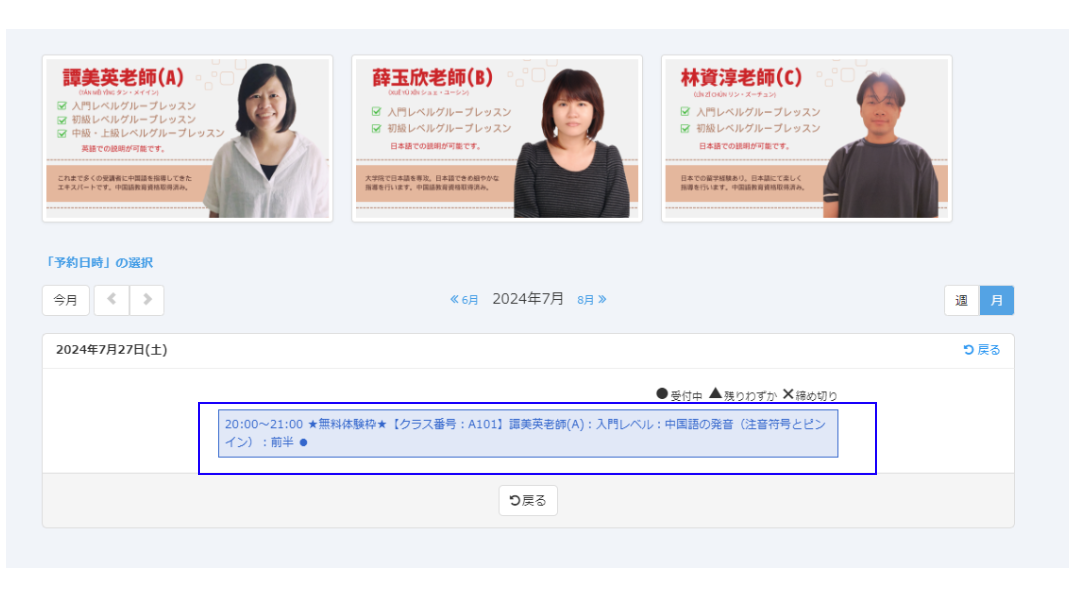Switch calendar to 月 view
This screenshot has width=1075, height=596.
click(996, 300)
